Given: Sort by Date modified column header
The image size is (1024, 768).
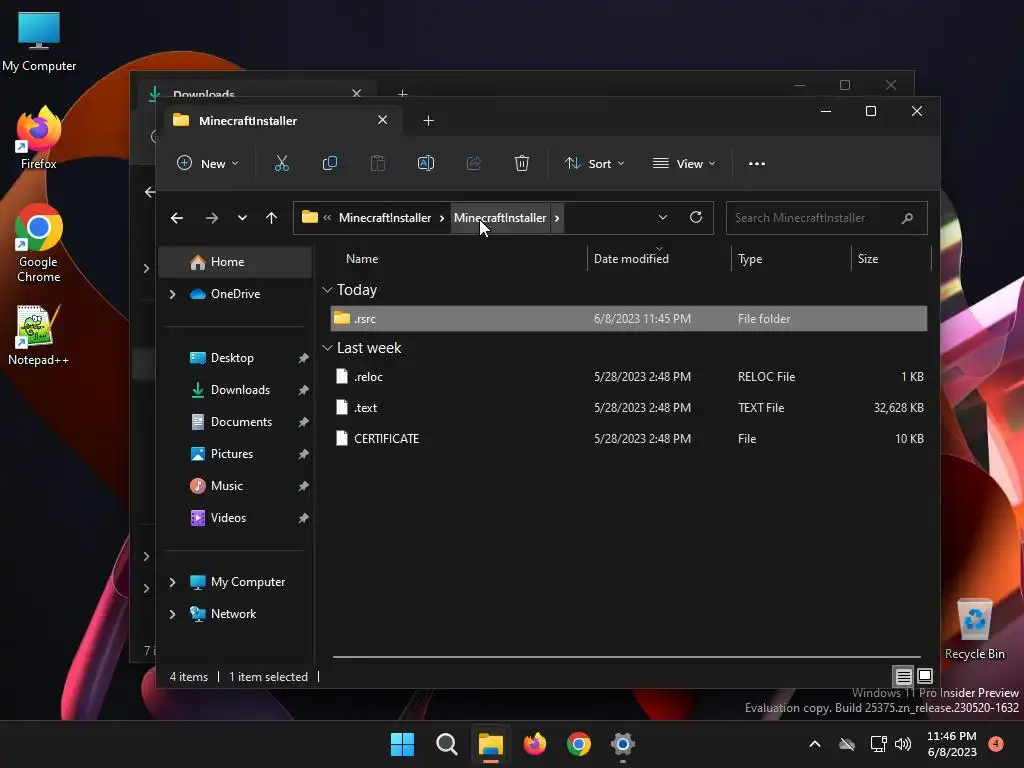Looking at the screenshot, I should (659, 259).
